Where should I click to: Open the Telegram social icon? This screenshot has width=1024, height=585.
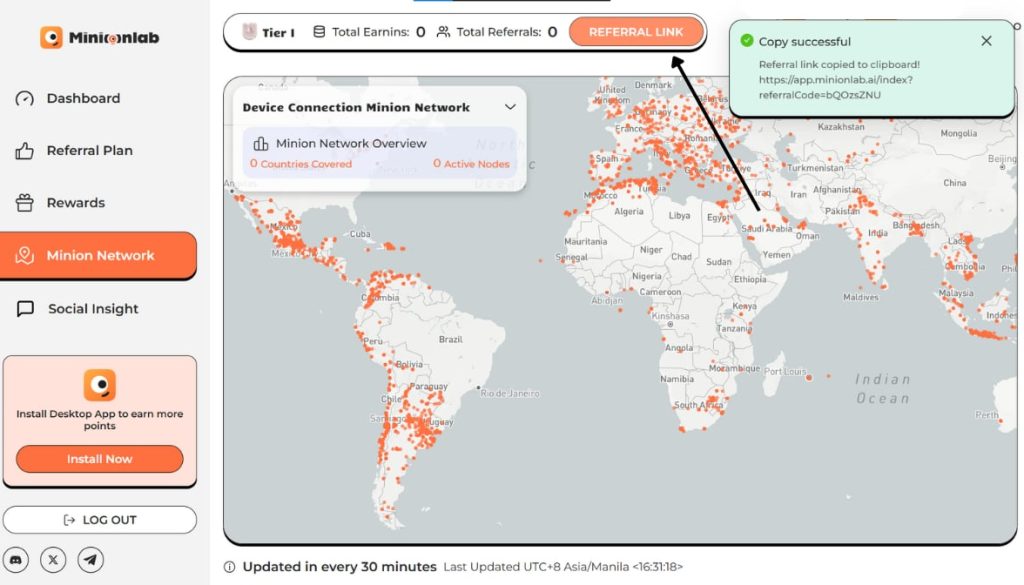point(91,560)
